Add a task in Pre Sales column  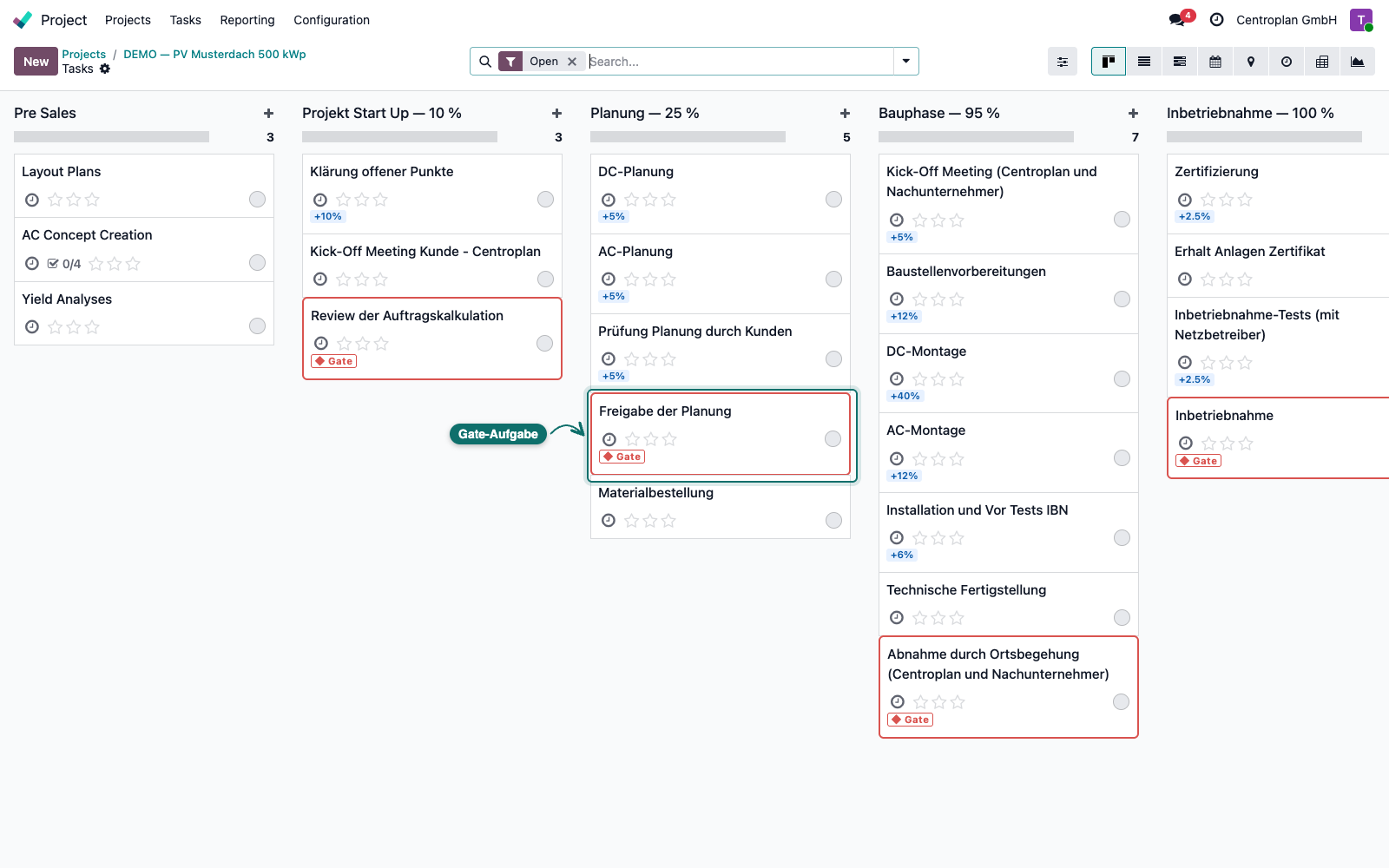(269, 114)
